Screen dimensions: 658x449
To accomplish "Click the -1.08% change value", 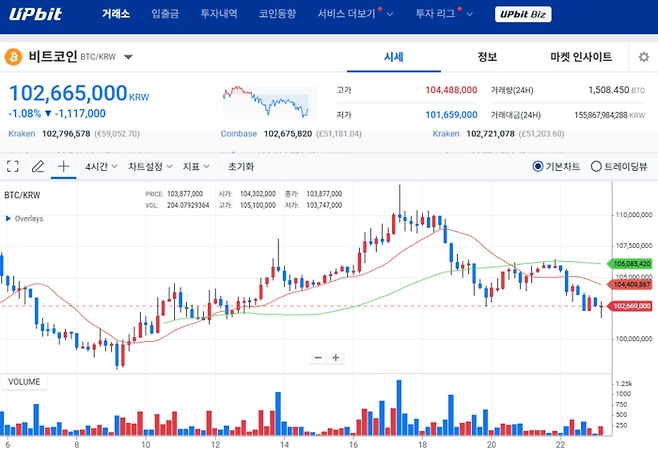I will click(x=25, y=113).
